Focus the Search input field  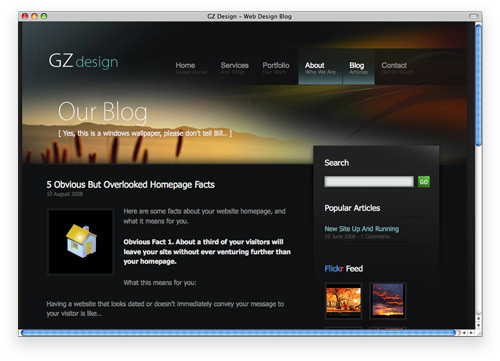coord(369,182)
